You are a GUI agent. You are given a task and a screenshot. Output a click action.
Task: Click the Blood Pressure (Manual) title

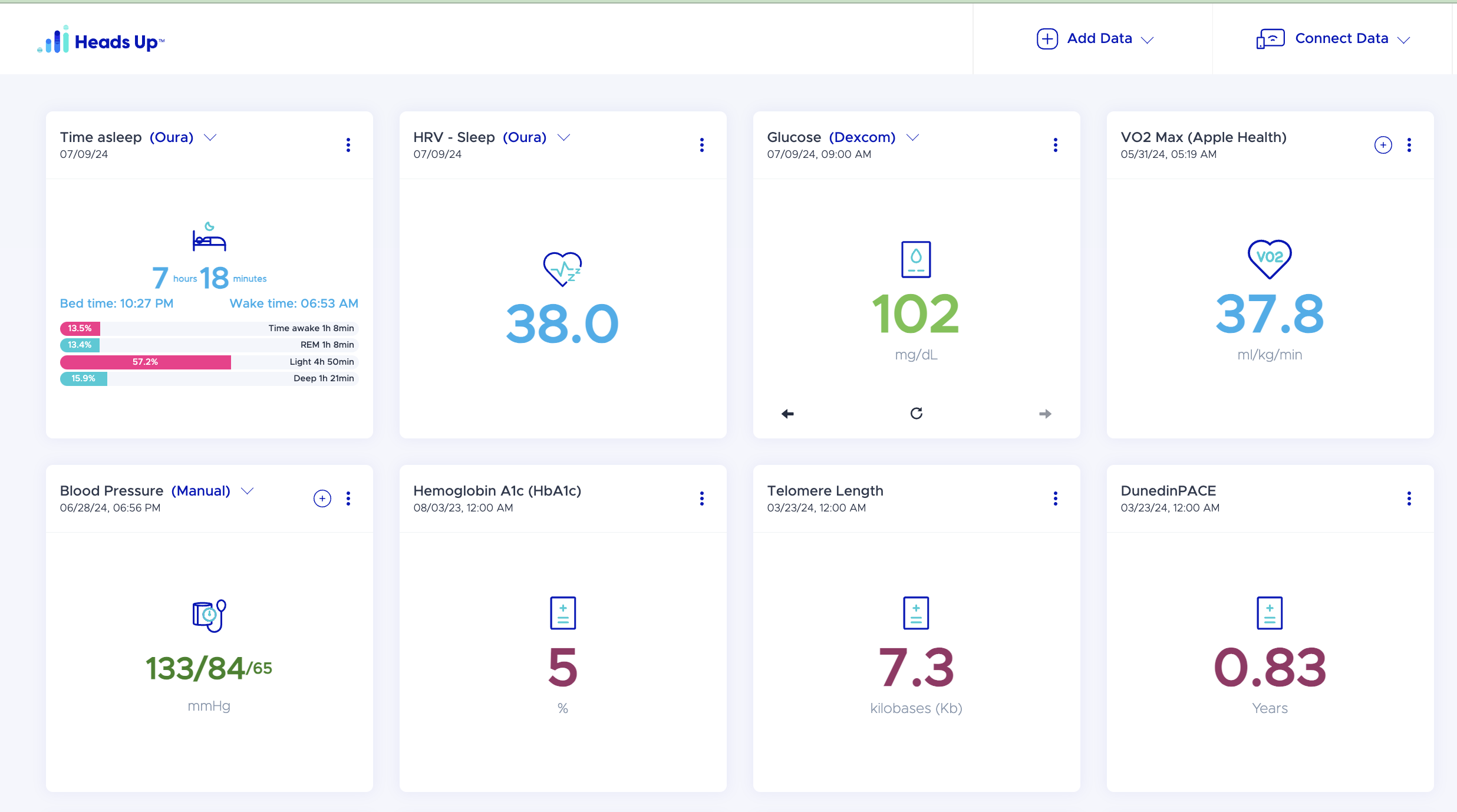point(145,491)
